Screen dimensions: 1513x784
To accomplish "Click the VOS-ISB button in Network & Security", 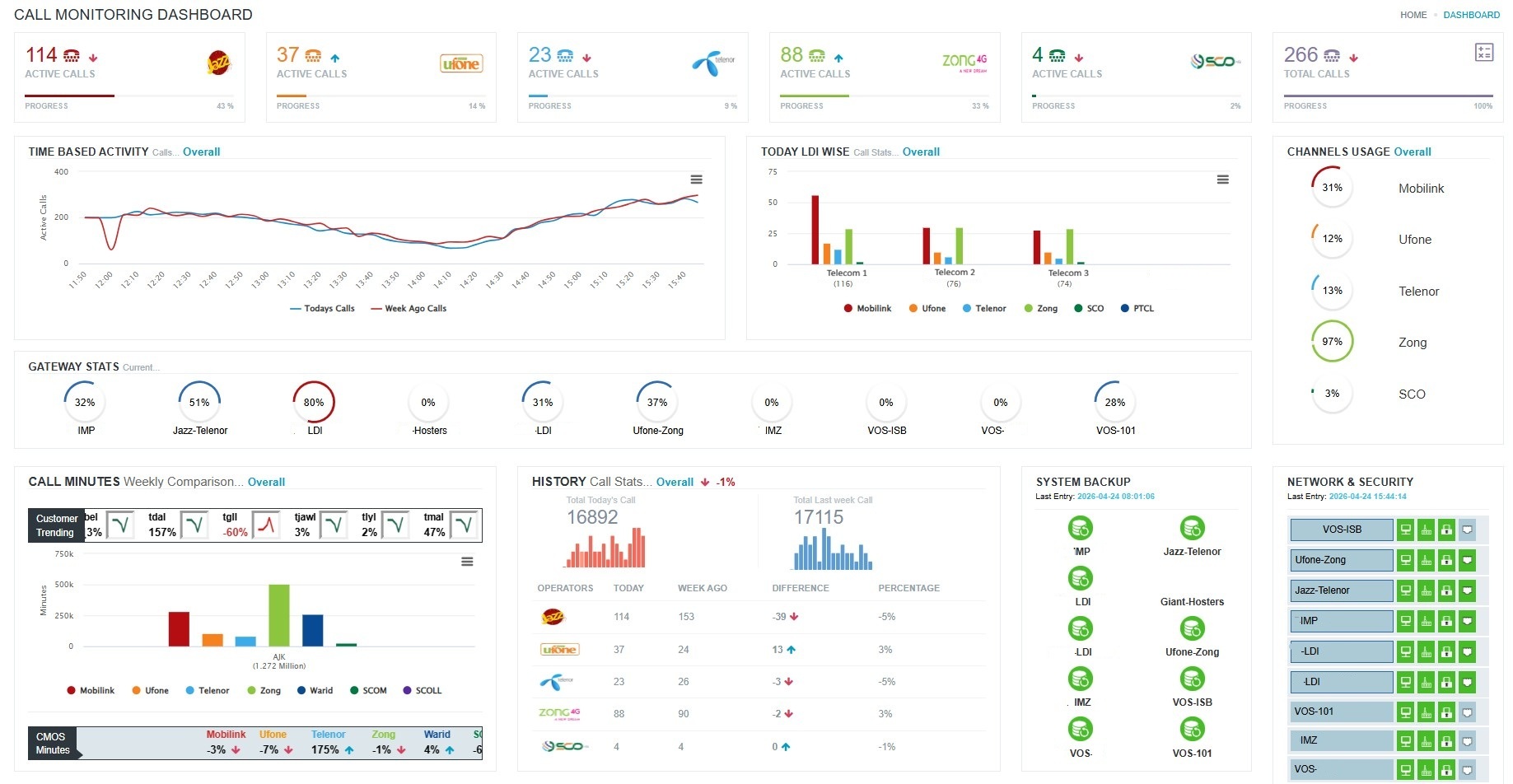I will point(1342,530).
